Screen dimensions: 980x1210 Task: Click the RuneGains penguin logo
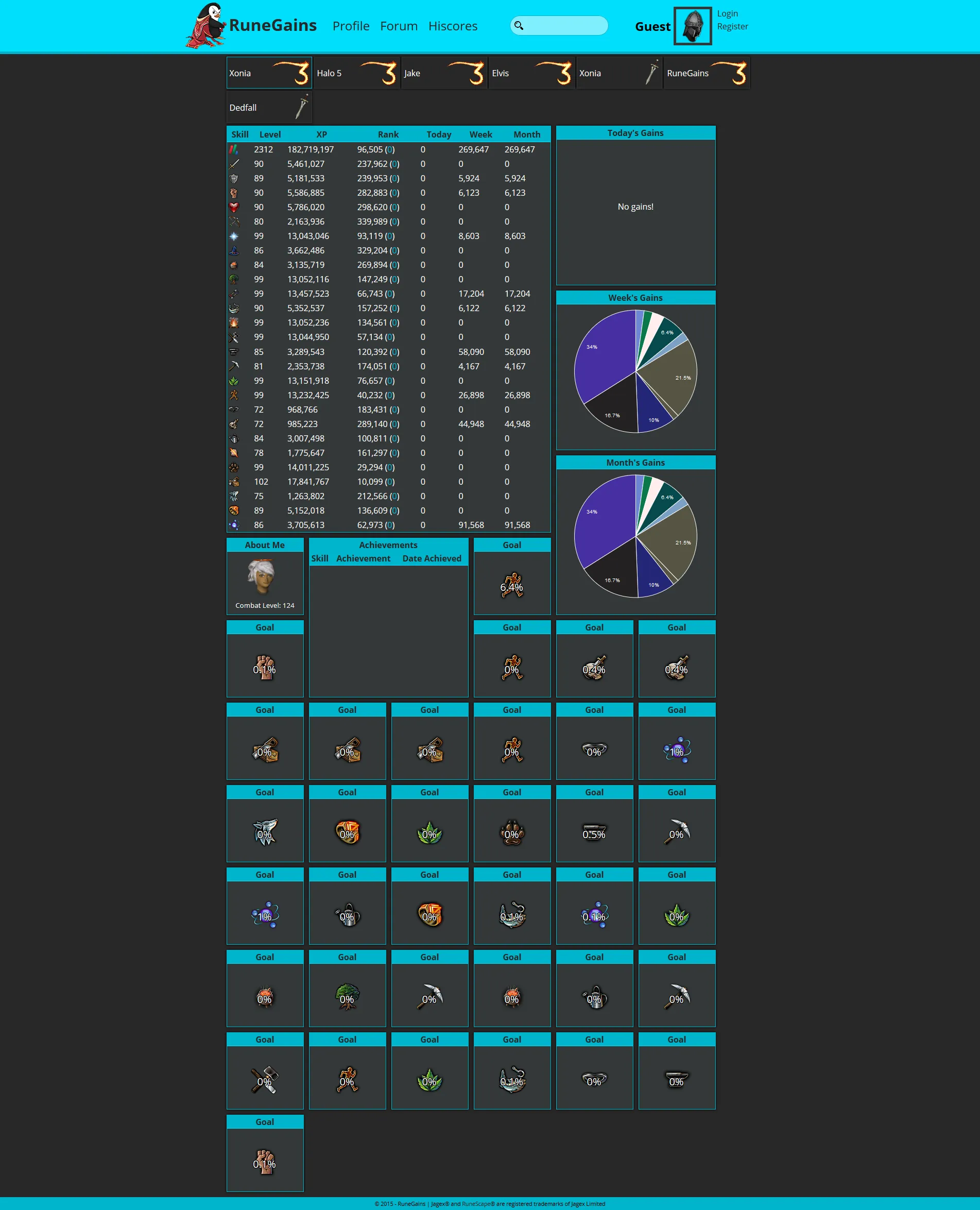(x=205, y=26)
